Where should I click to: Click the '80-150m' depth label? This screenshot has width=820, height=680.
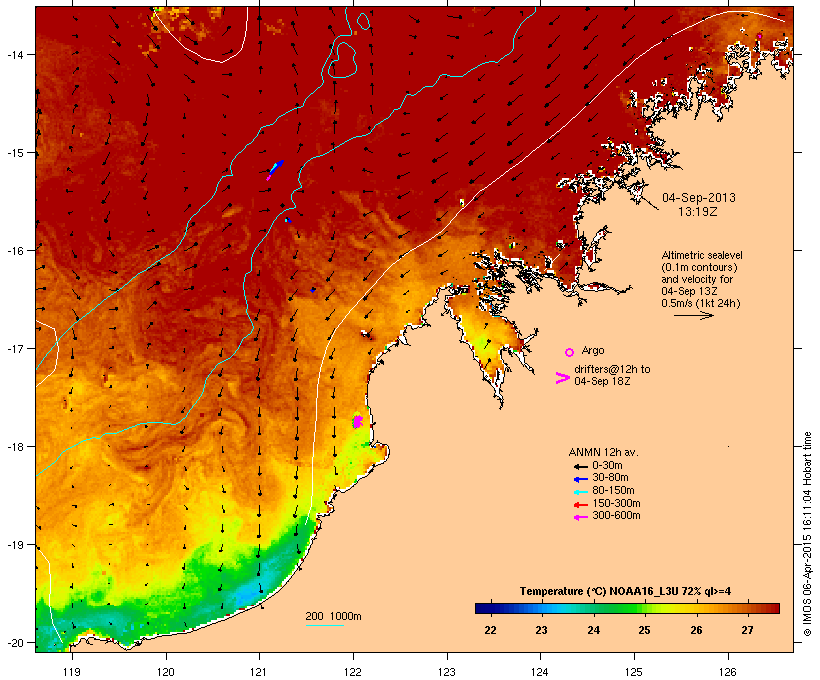coord(613,491)
